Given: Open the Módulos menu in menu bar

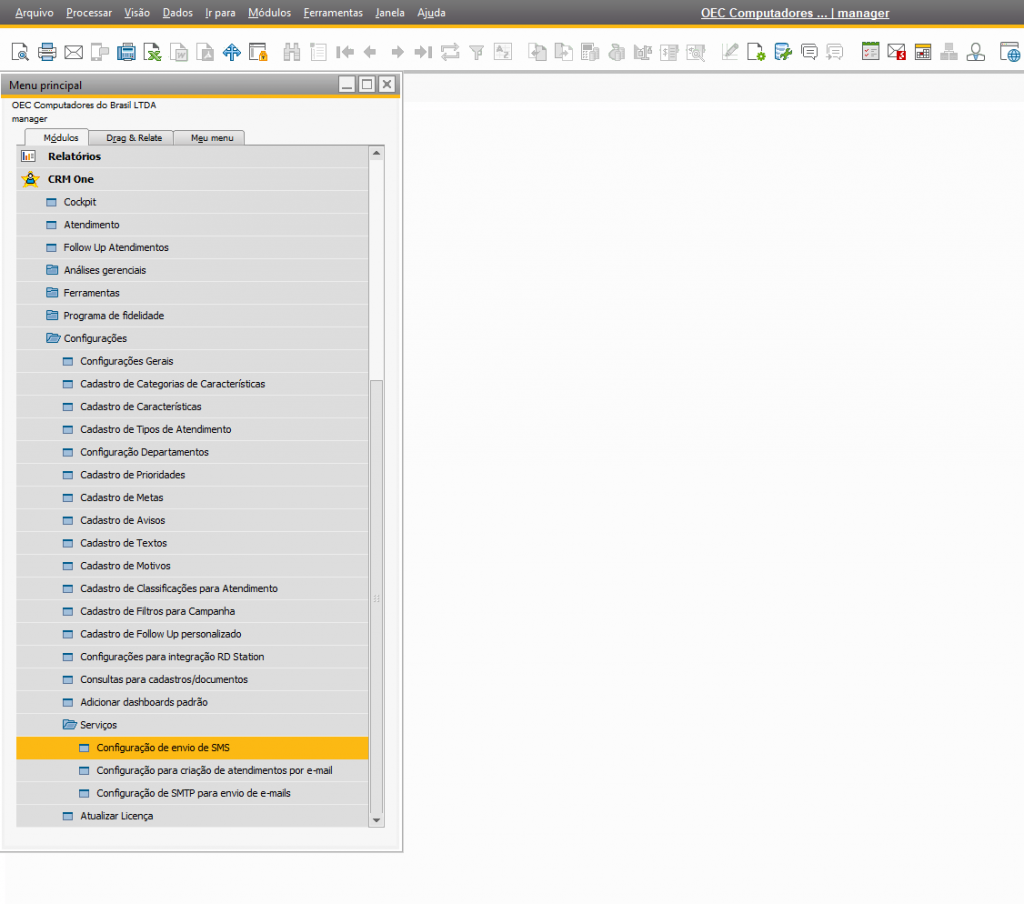Looking at the screenshot, I should coord(269,13).
